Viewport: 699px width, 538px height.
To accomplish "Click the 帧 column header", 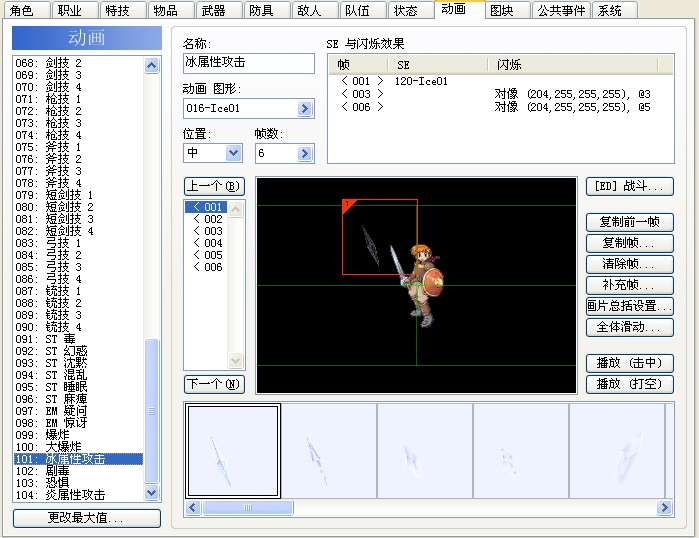I will [x=358, y=65].
